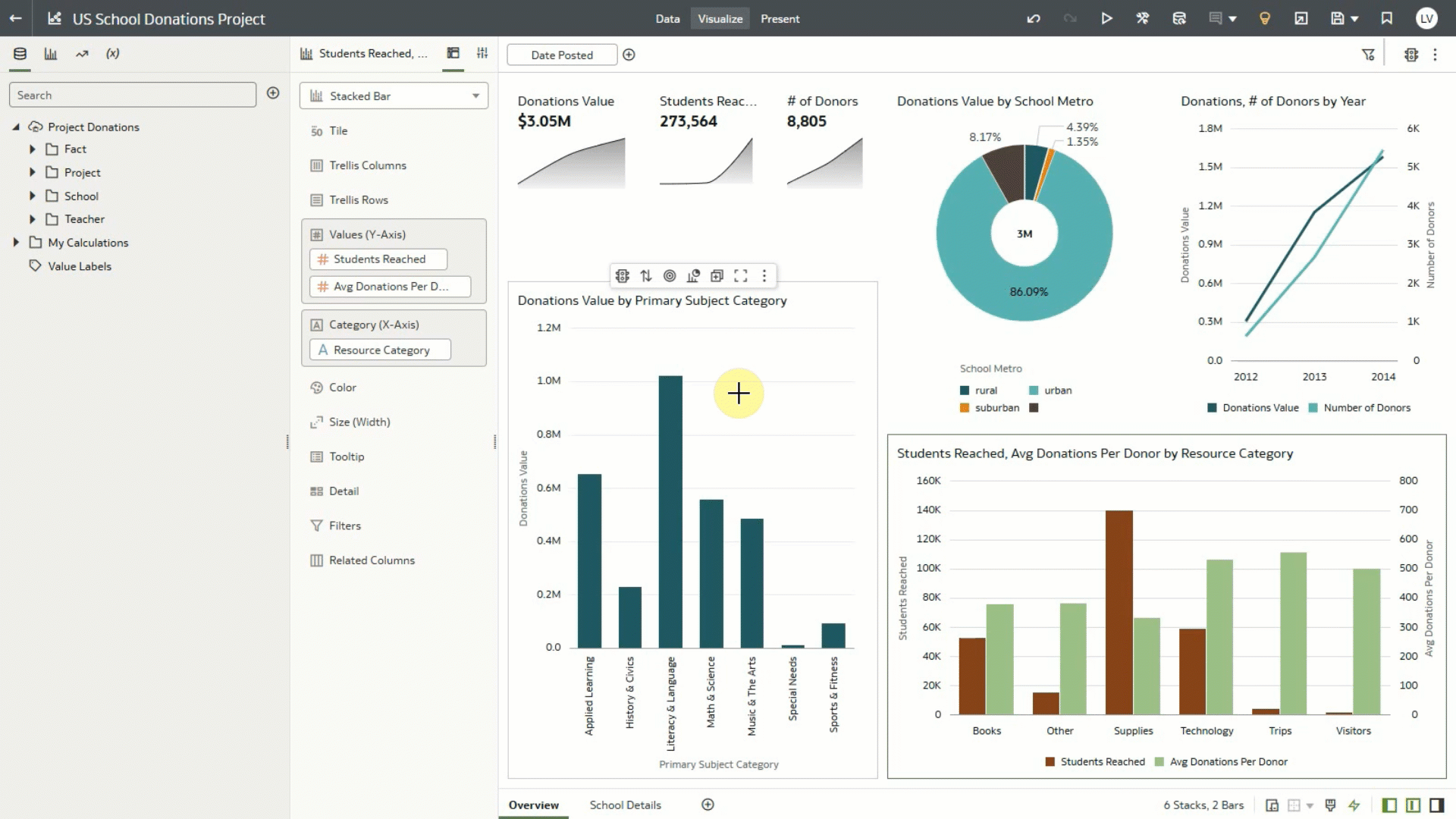
Task: Refresh data using the database refresh icon
Action: pos(1179,18)
